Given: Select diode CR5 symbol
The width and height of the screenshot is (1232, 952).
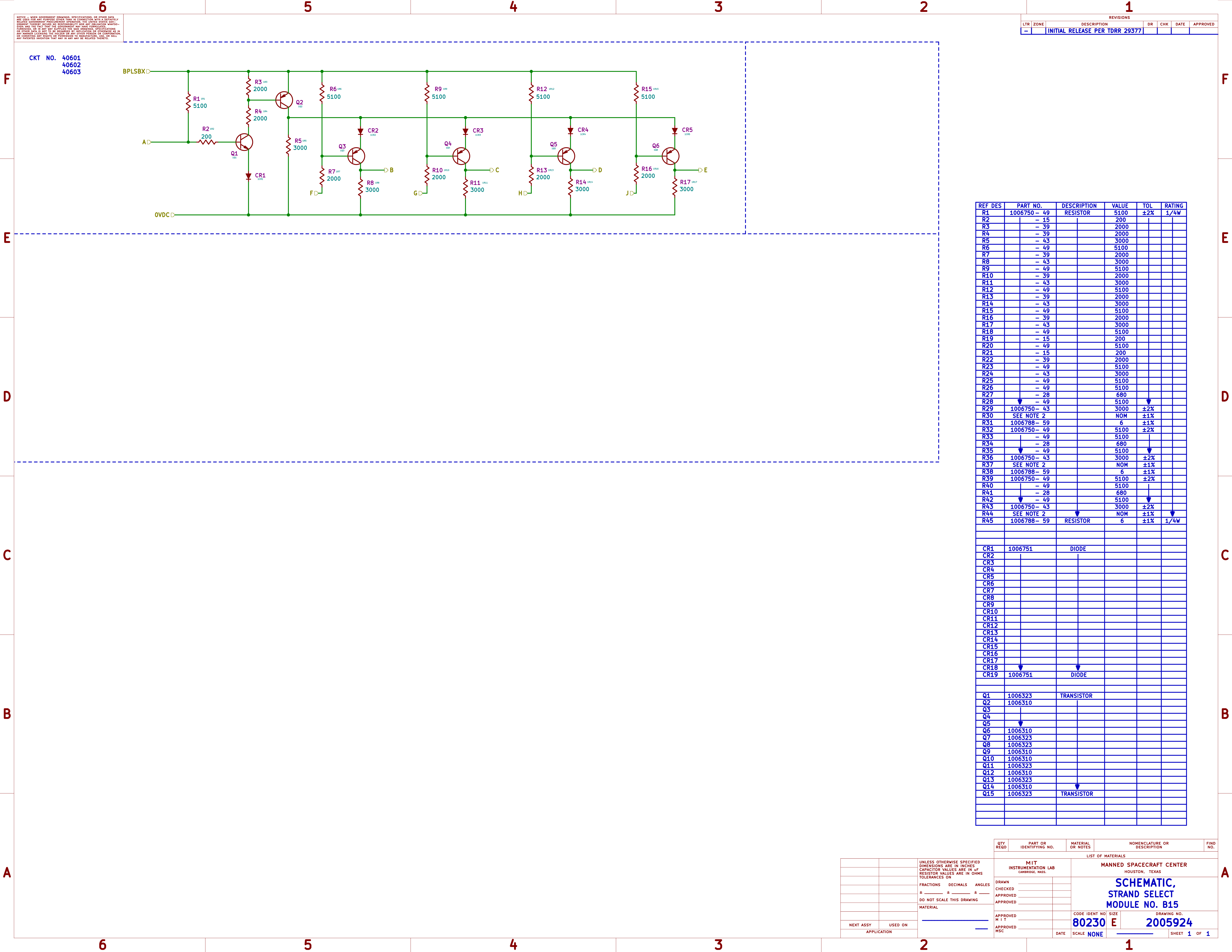Looking at the screenshot, I should coord(675,131).
